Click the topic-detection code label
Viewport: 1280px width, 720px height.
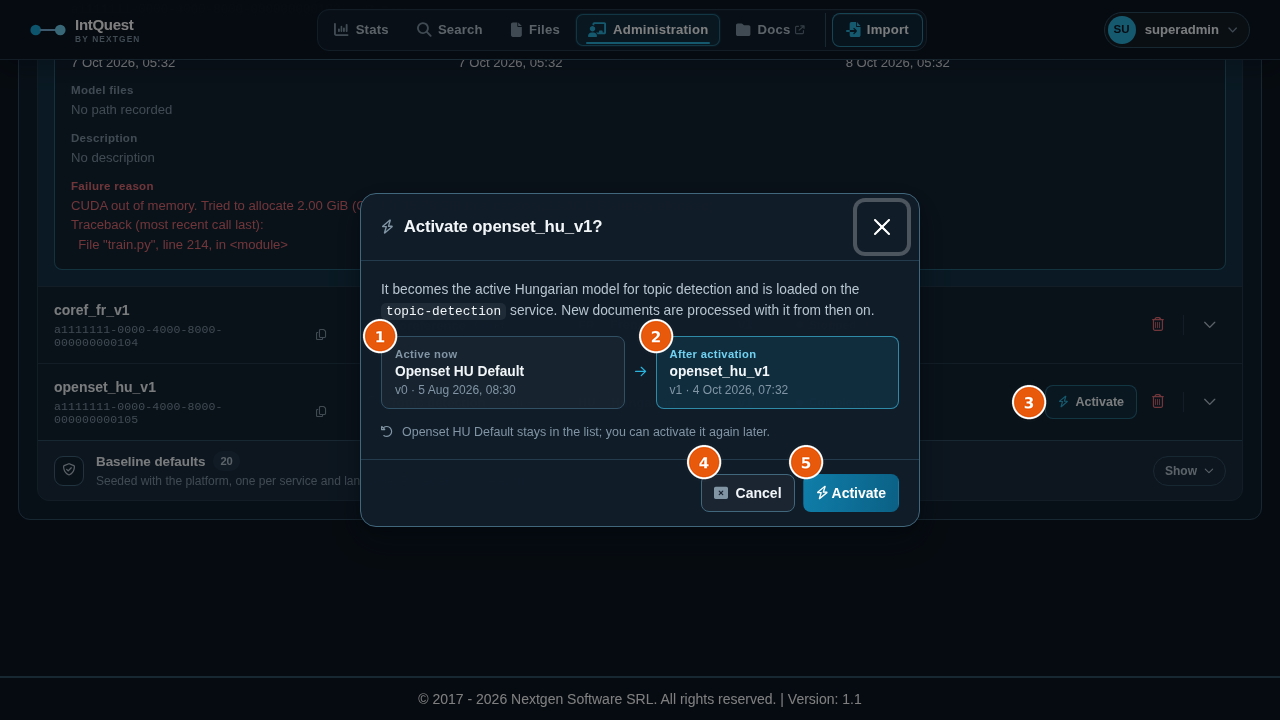tap(443, 311)
